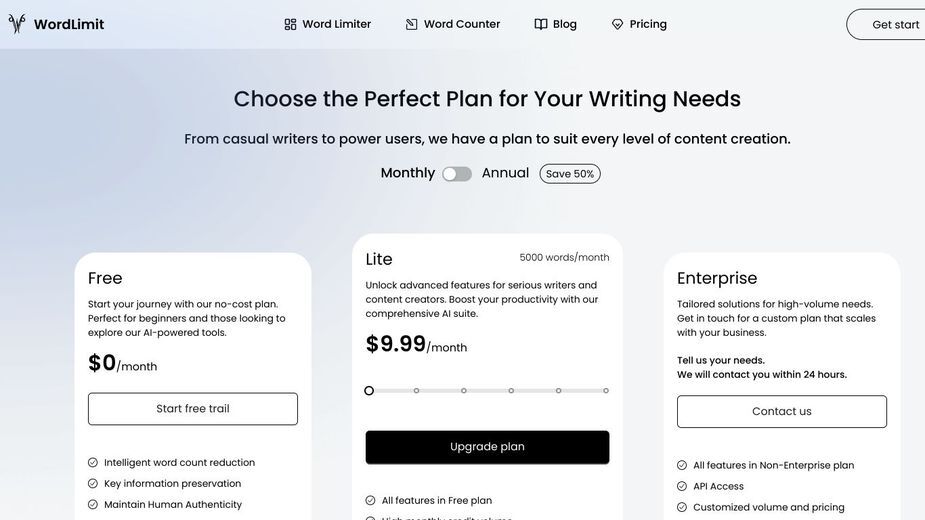Select the third stop on Lite plan slider
Image resolution: width=925 pixels, height=520 pixels.
tap(464, 391)
